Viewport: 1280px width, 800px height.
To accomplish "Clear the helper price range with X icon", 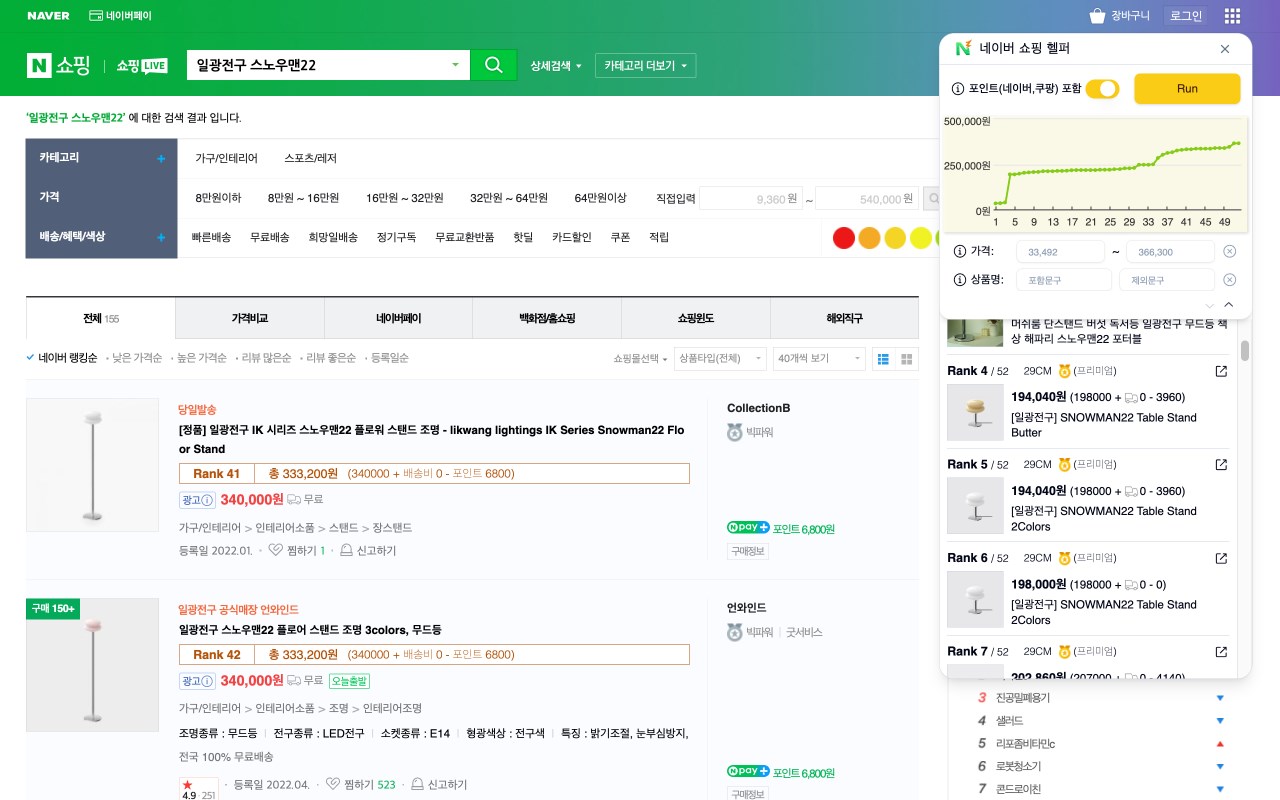I will (x=1230, y=252).
